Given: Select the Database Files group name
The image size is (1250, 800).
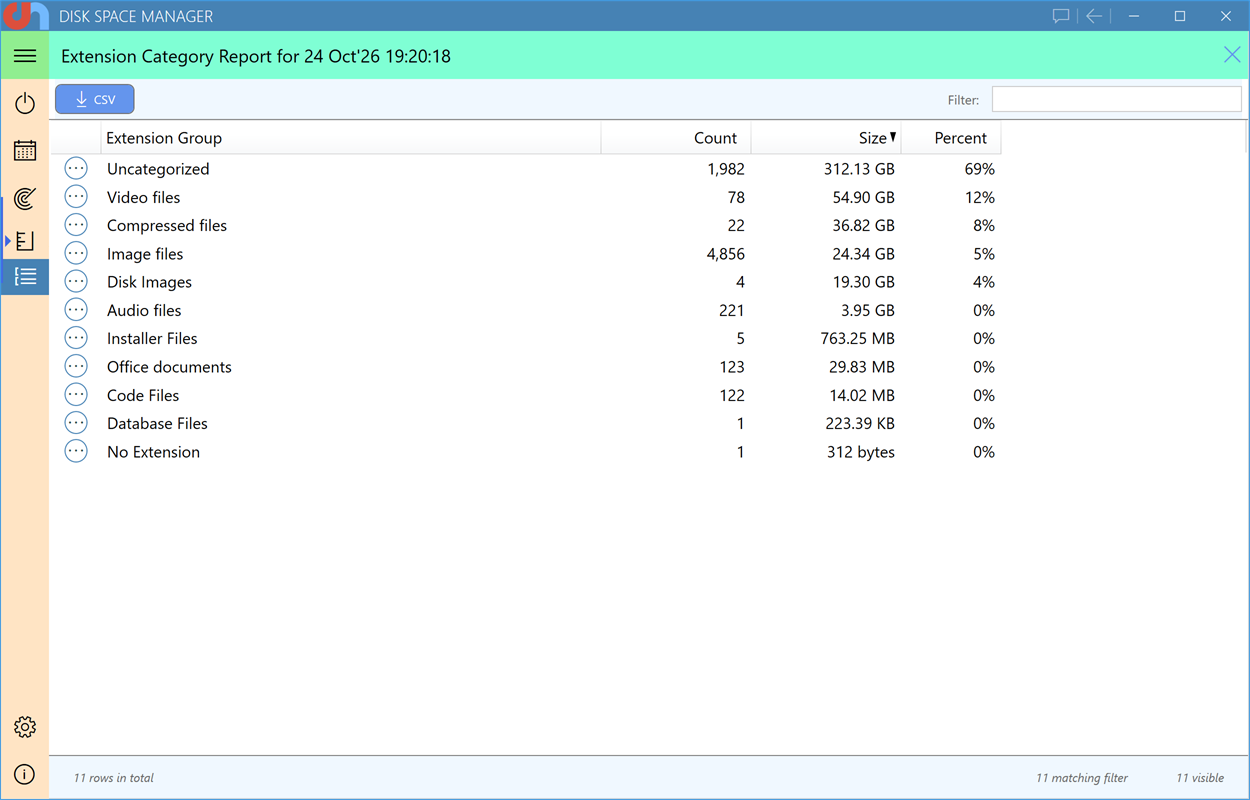Looking at the screenshot, I should 157,423.
